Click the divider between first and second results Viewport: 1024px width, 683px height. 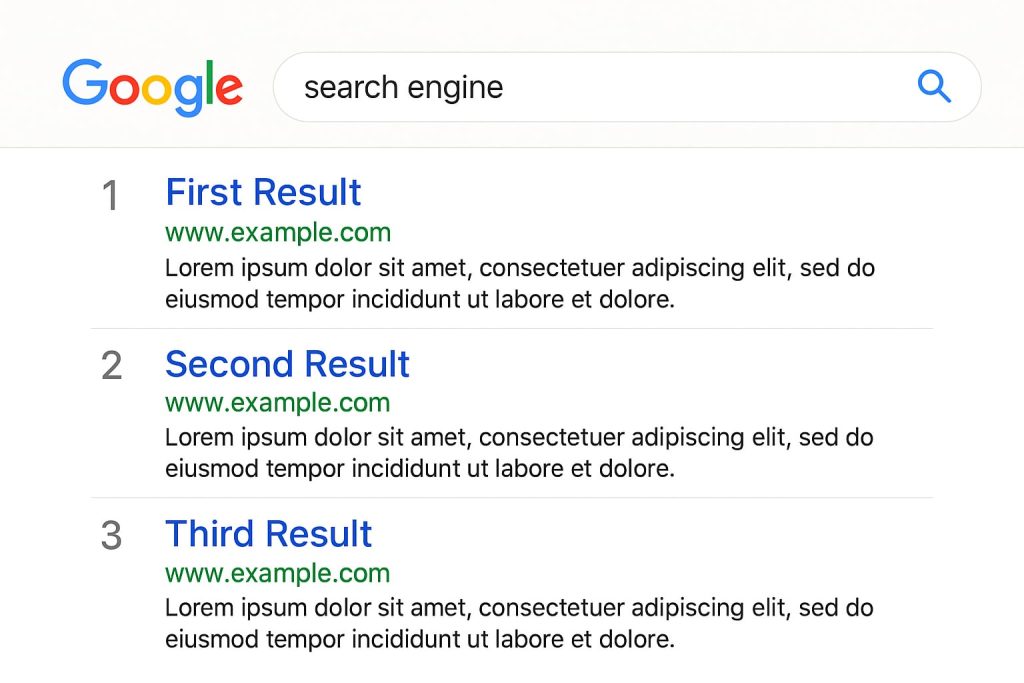(512, 328)
